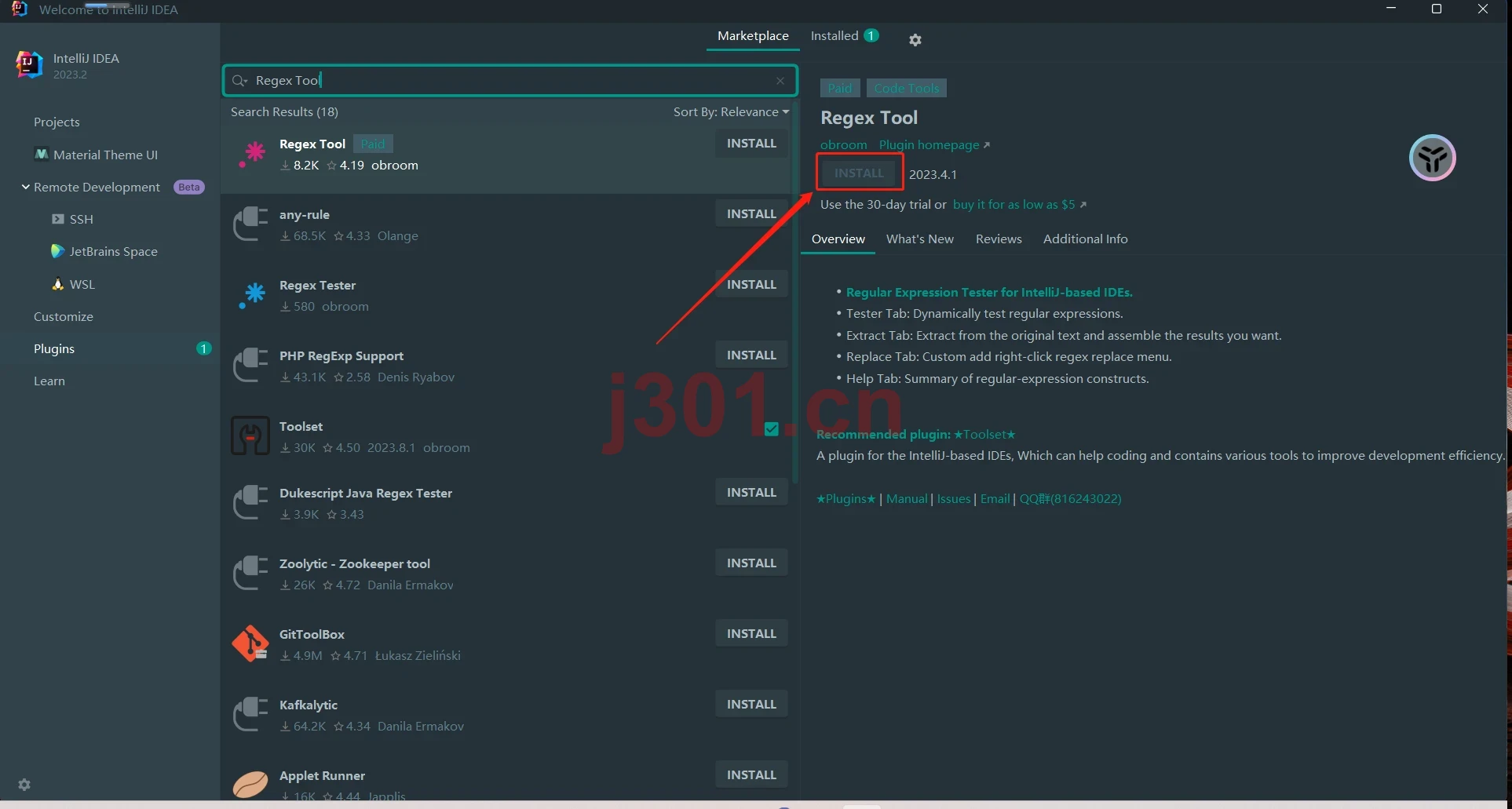Click the WSL penguin icon
1512x809 pixels.
pos(58,284)
